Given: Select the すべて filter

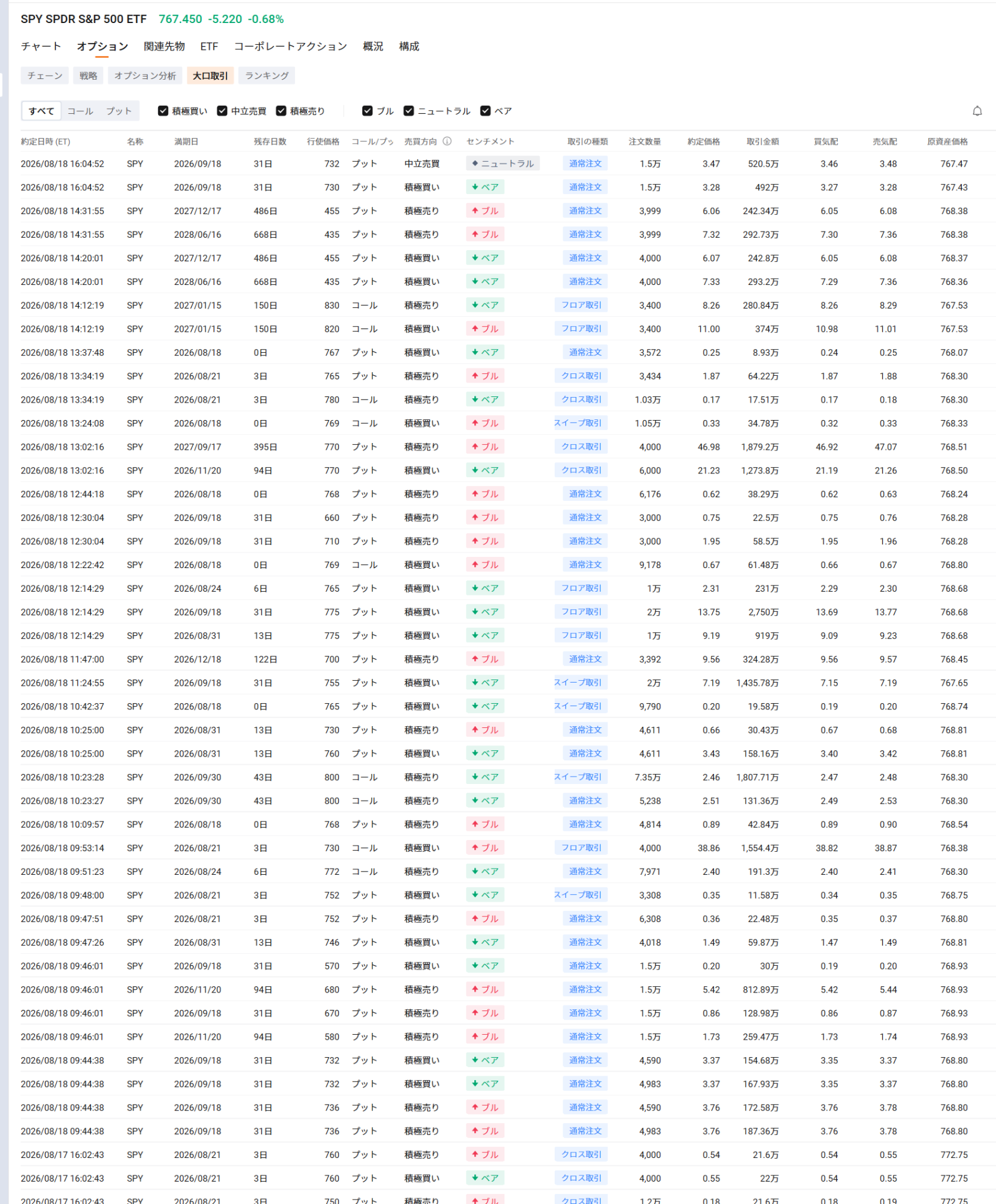Looking at the screenshot, I should point(41,111).
